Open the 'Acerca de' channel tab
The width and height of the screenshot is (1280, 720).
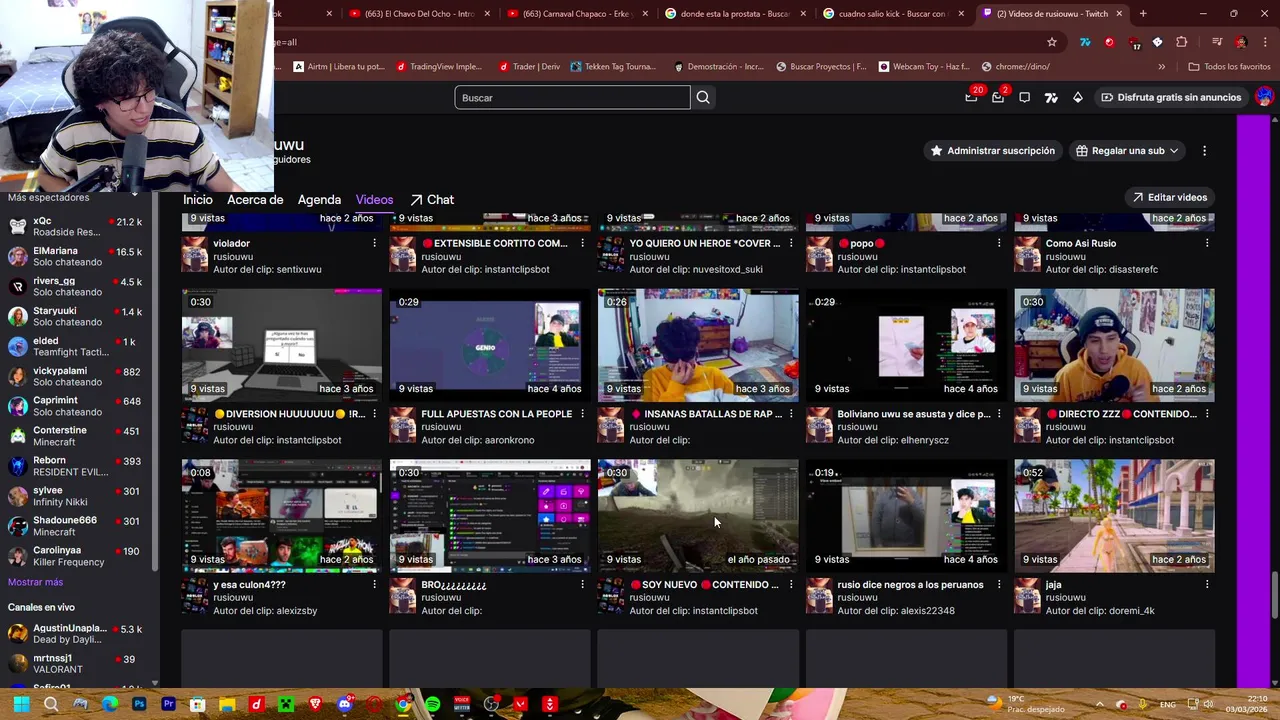coord(255,200)
